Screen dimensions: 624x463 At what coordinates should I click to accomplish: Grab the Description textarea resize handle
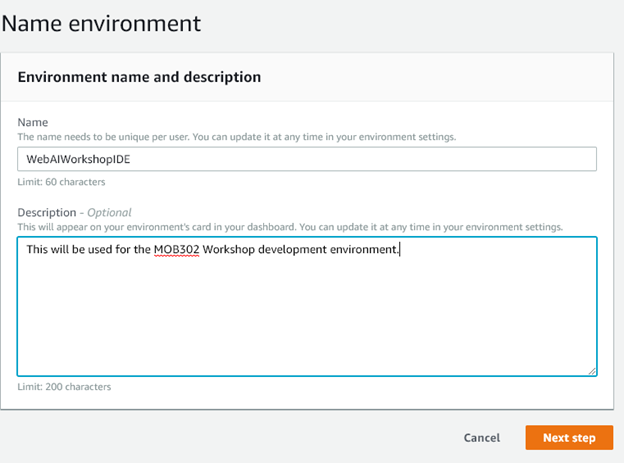click(592, 371)
